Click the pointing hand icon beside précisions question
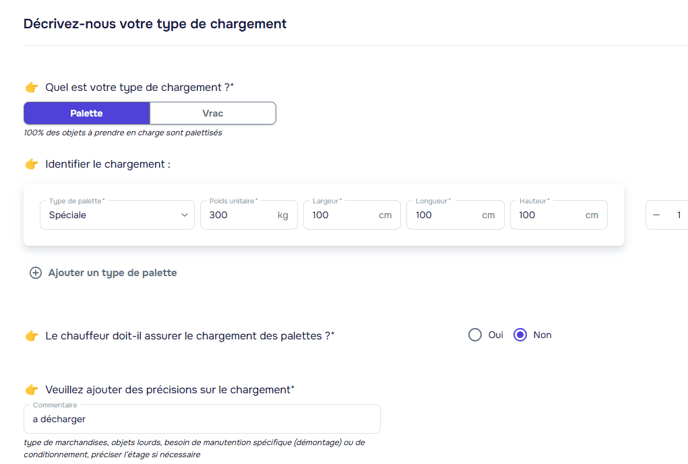 pos(32,390)
